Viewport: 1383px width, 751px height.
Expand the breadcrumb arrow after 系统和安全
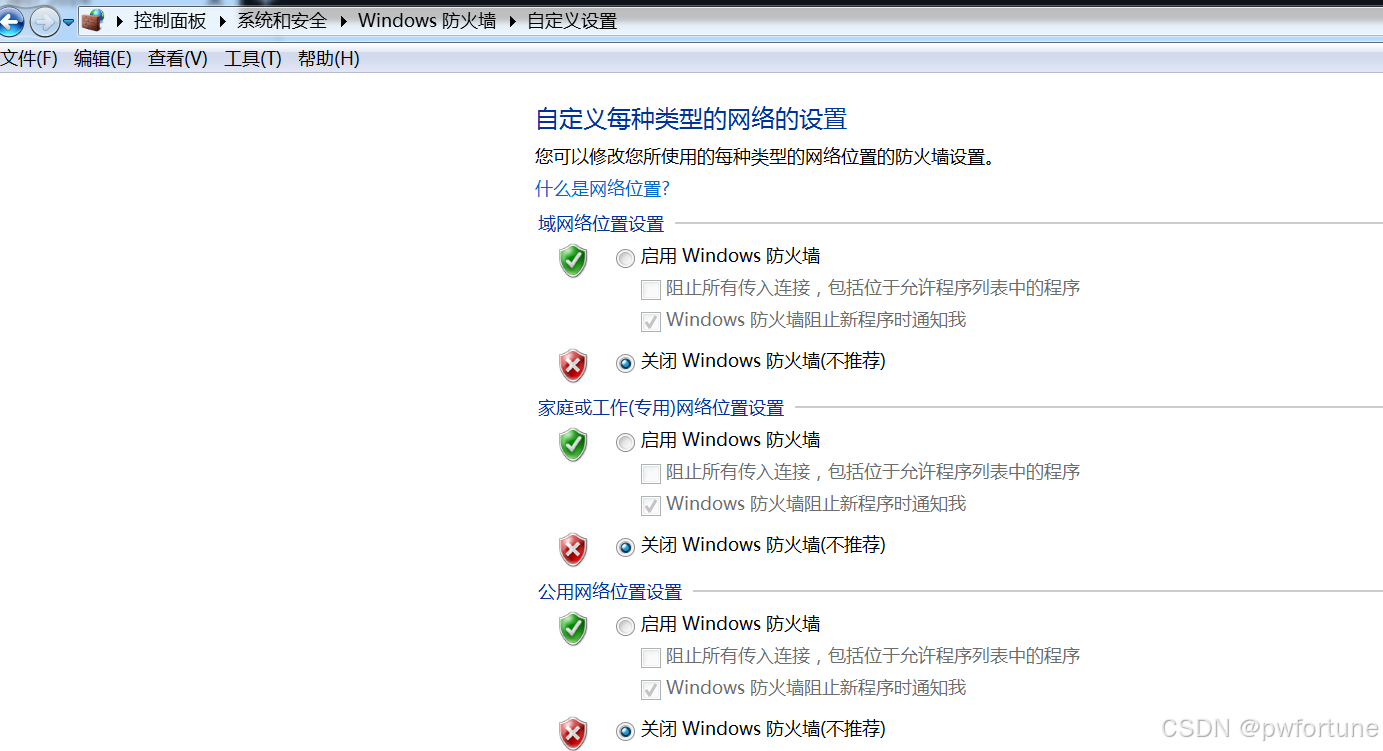click(x=342, y=21)
